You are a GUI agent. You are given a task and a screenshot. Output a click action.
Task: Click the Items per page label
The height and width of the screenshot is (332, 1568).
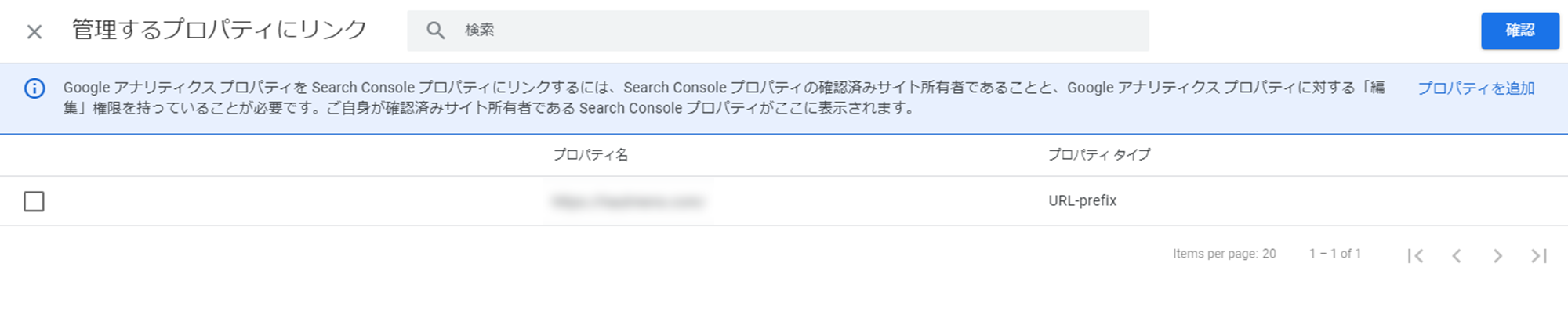pyautogui.click(x=1215, y=254)
